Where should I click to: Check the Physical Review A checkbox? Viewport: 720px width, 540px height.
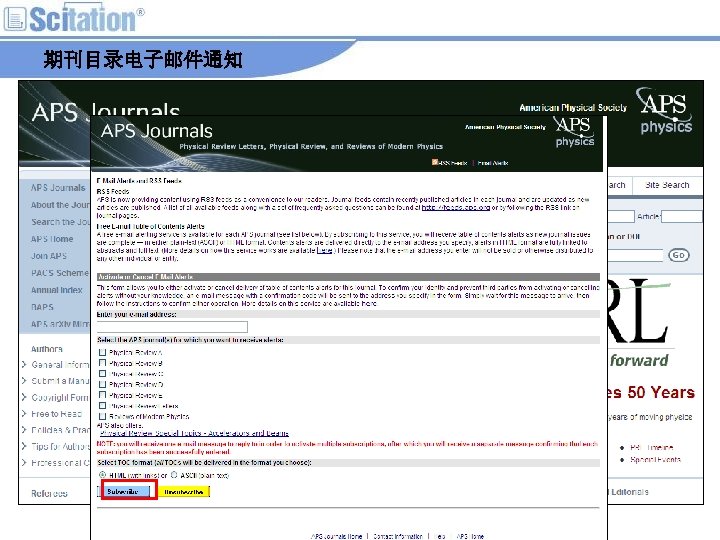point(102,352)
